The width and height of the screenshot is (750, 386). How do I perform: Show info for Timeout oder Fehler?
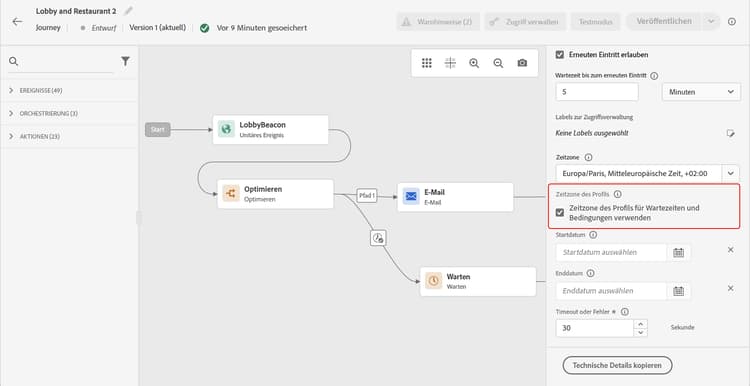[x=624, y=312]
